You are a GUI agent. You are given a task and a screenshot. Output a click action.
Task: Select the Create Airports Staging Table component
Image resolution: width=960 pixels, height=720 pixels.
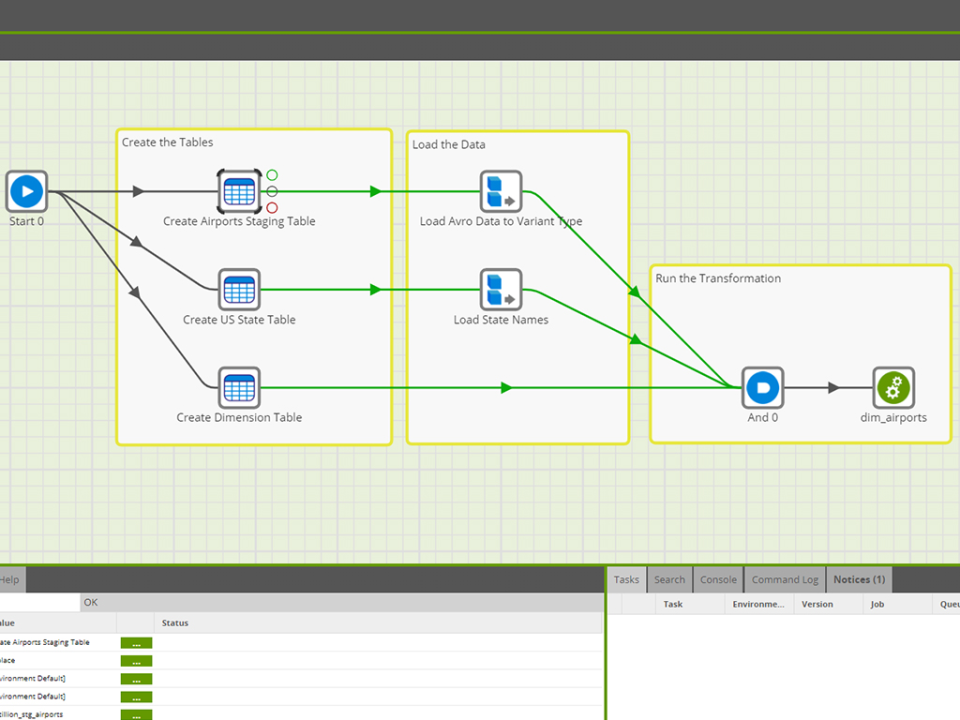[x=239, y=192]
